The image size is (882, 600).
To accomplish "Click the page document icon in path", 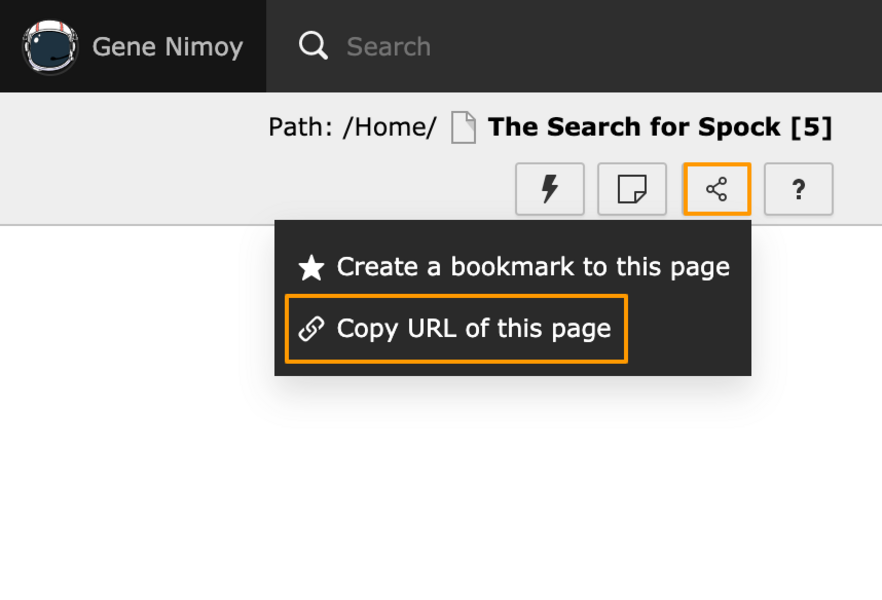I will point(463,128).
